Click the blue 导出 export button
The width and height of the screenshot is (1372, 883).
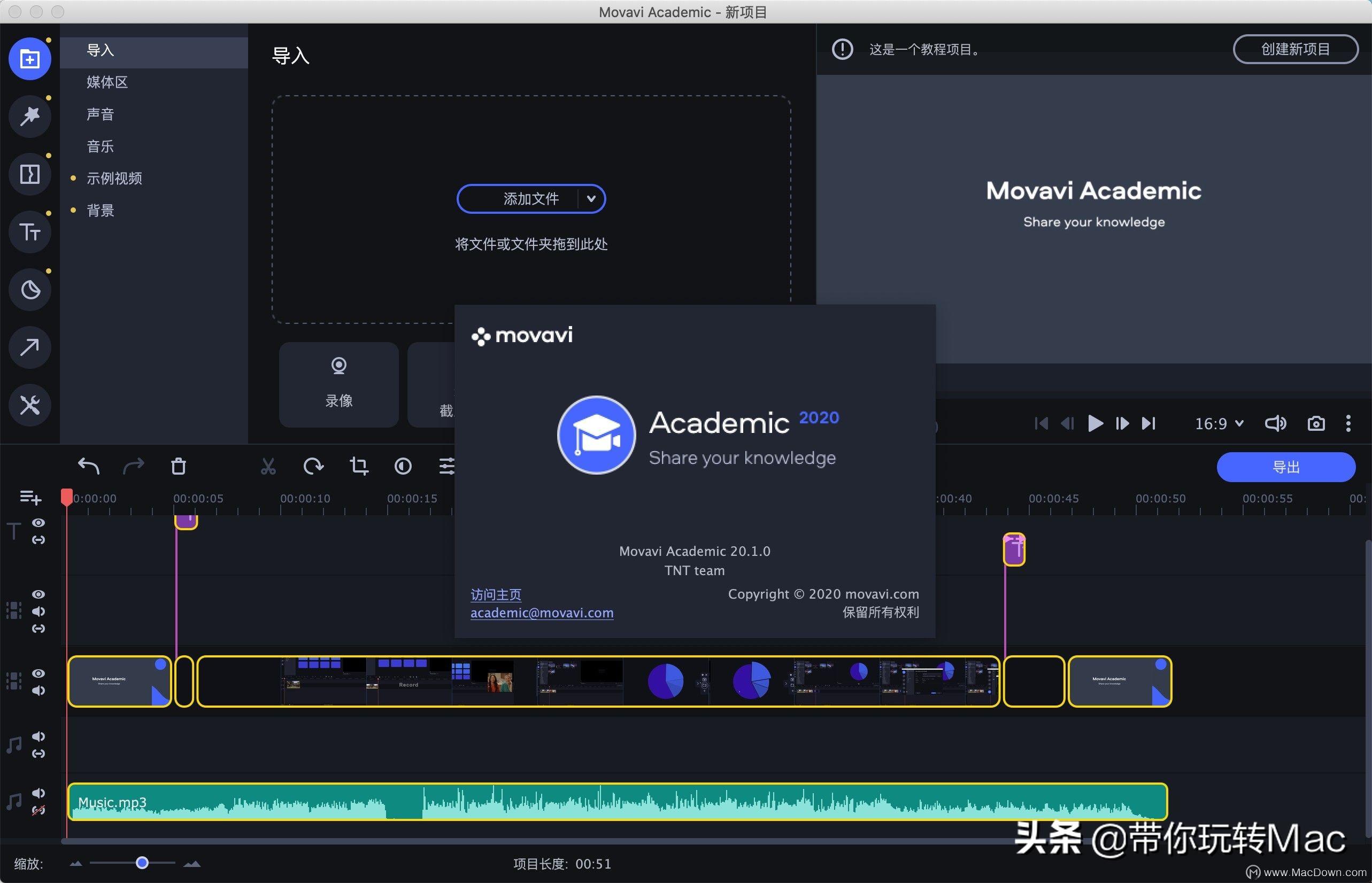pos(1286,467)
